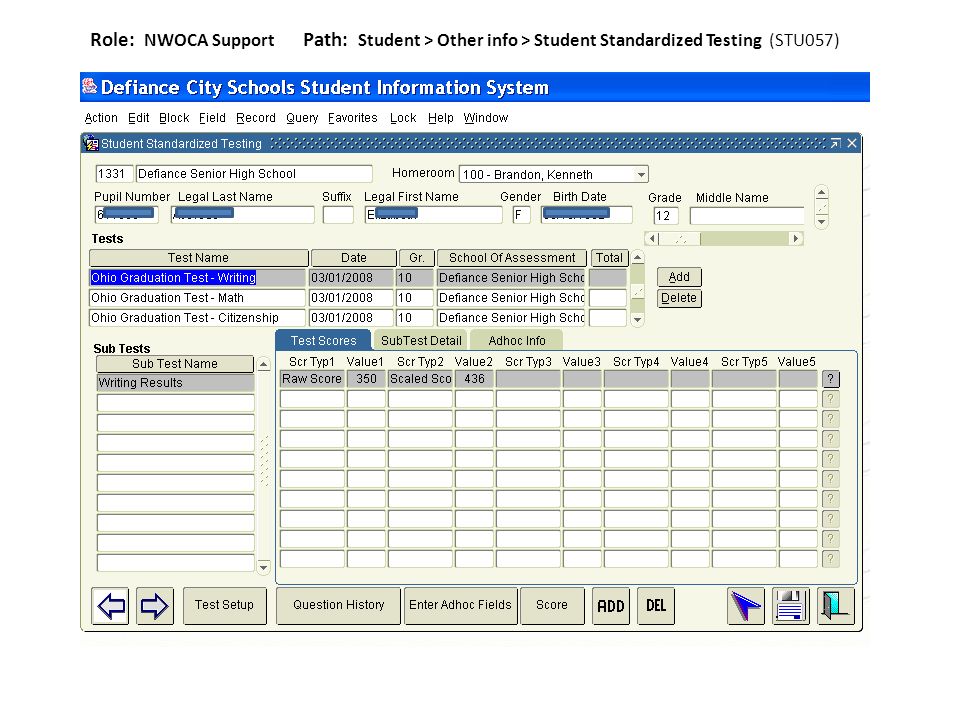
Task: Exit the form with the door icon
Action: click(836, 606)
